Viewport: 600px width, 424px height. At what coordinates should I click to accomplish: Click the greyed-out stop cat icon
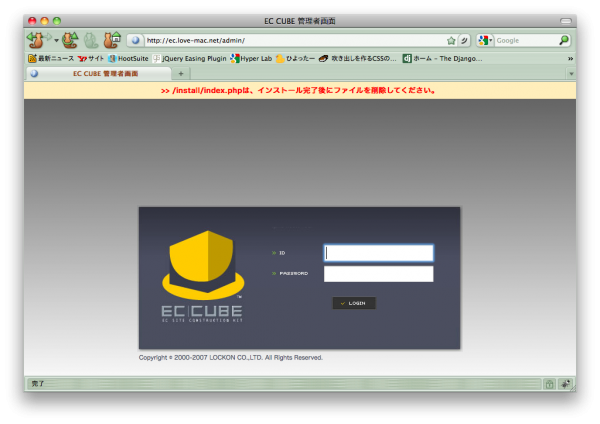(91, 41)
